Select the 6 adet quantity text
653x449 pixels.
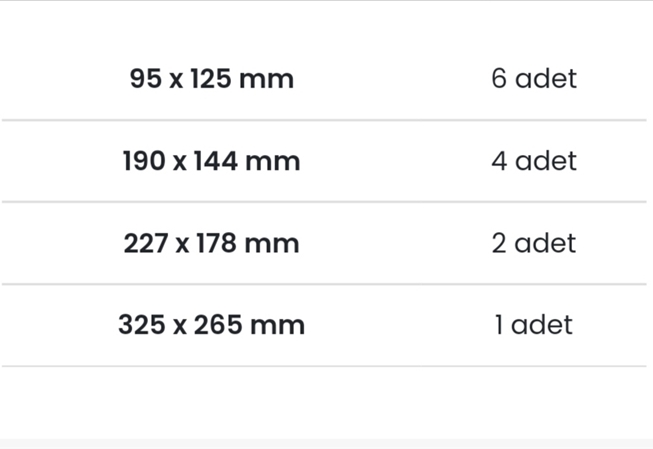tap(534, 78)
